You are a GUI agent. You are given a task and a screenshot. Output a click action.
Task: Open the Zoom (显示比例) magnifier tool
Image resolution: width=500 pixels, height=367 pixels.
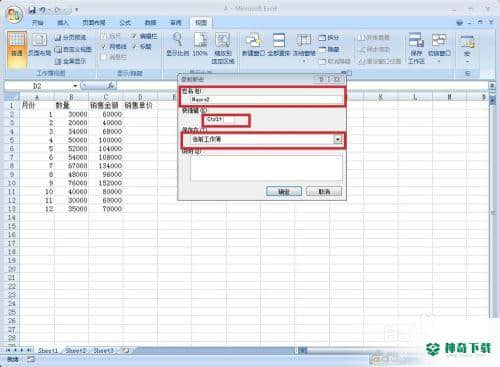pyautogui.click(x=178, y=44)
